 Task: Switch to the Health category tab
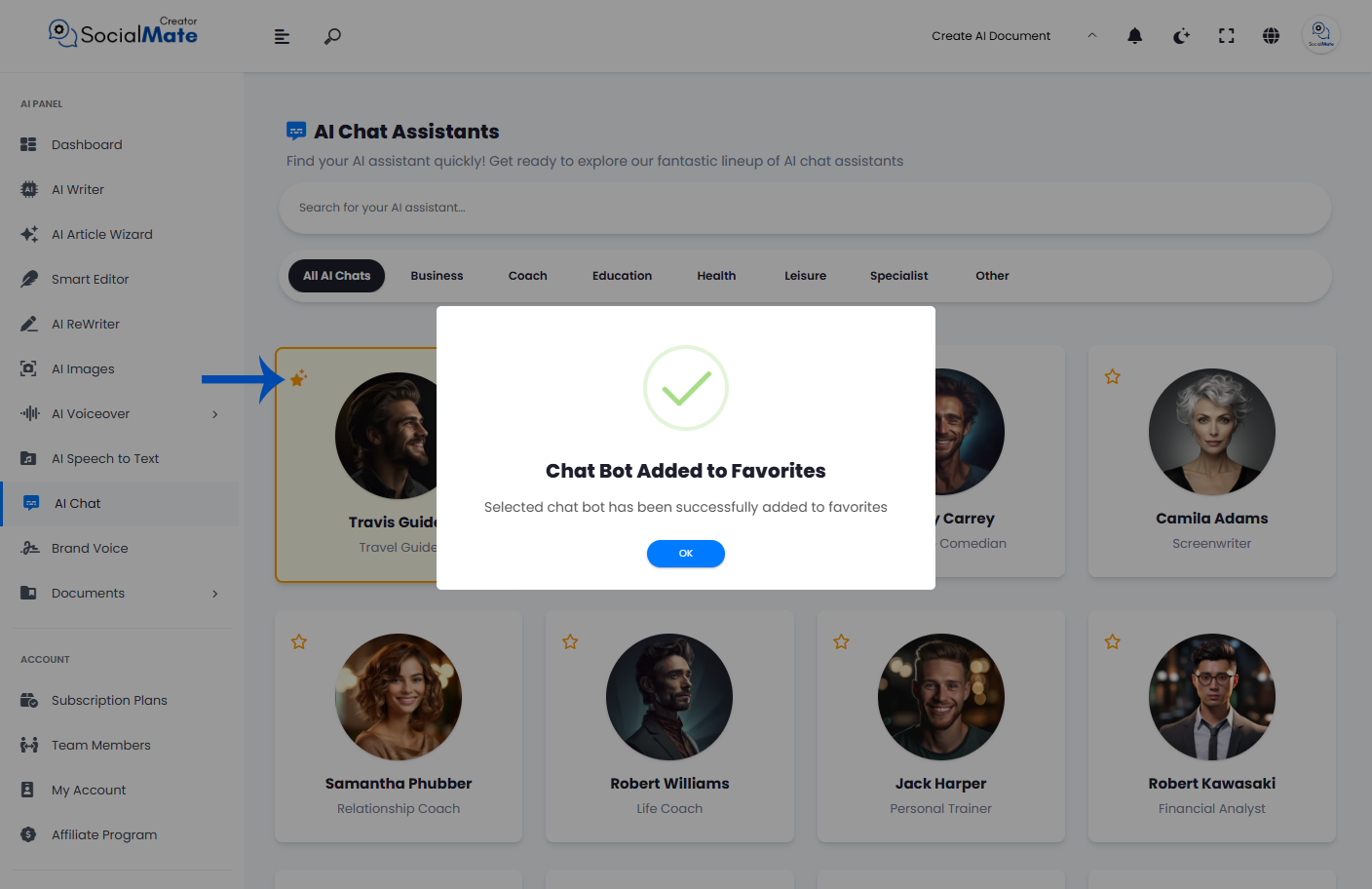point(716,276)
